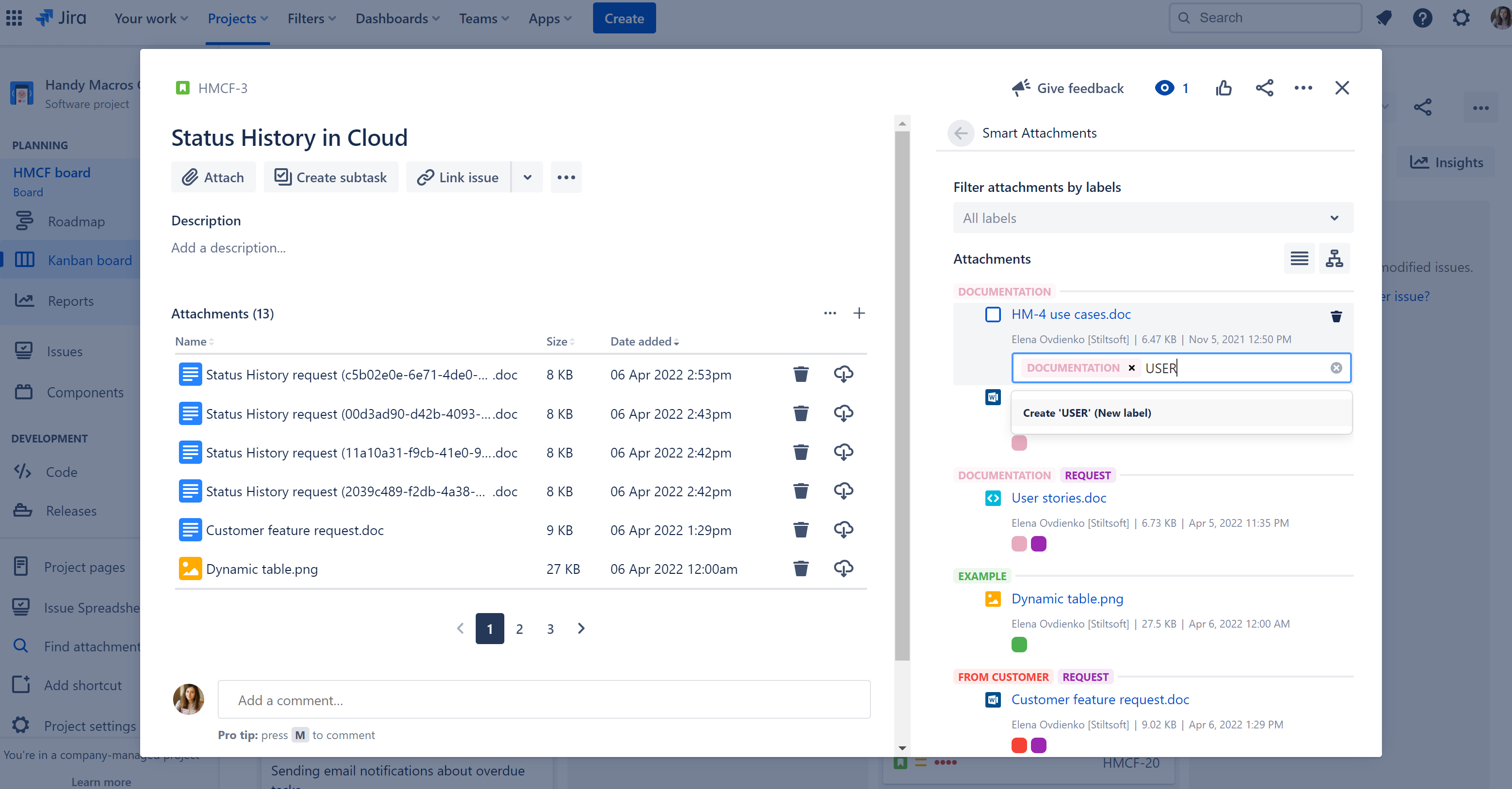Delete Dynamic table.png from attachments table
The width and height of the screenshot is (1512, 789).
pos(801,568)
